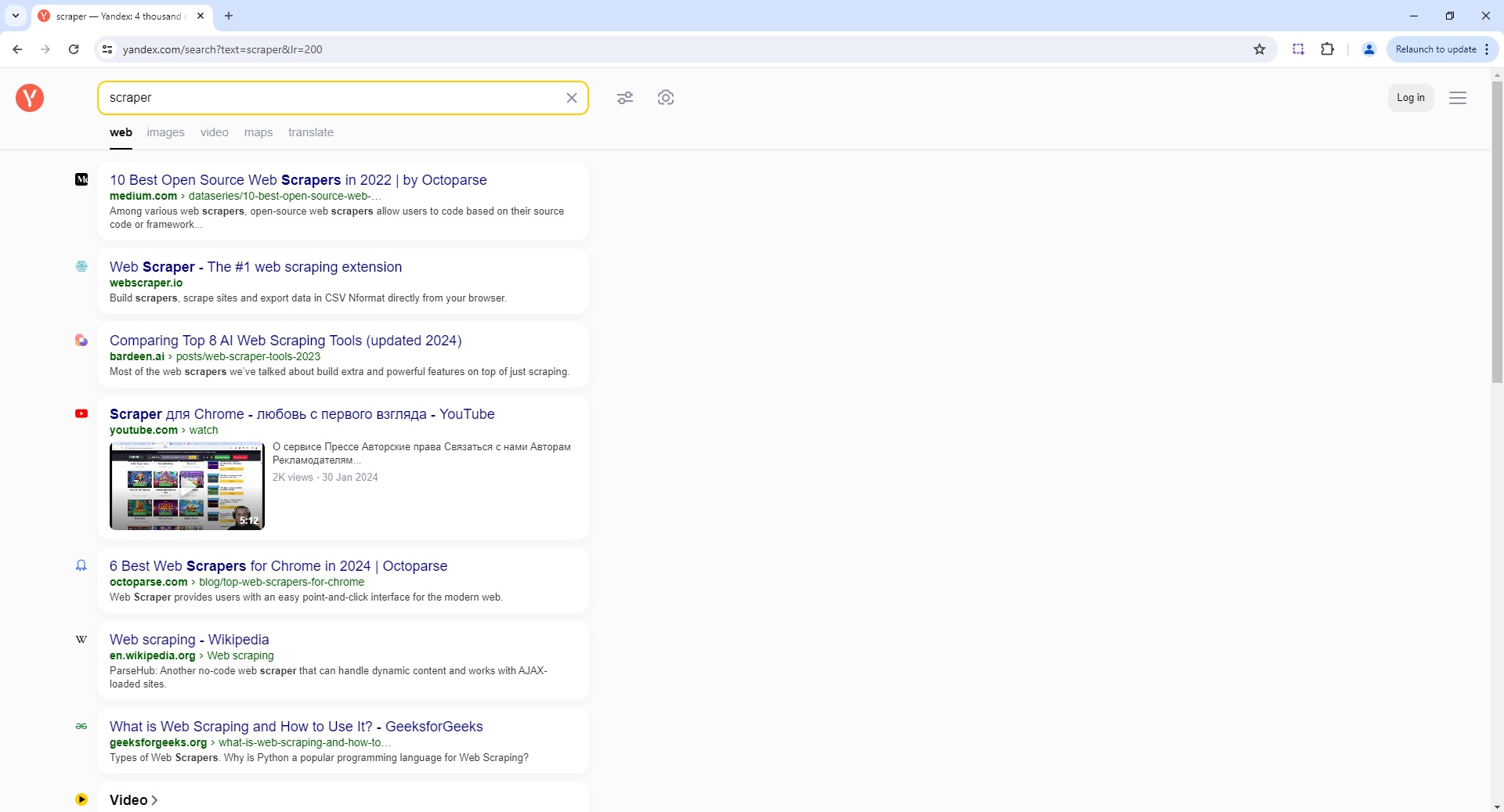The height and width of the screenshot is (812, 1504).
Task: Clear the search query with the X button
Action: [572, 97]
